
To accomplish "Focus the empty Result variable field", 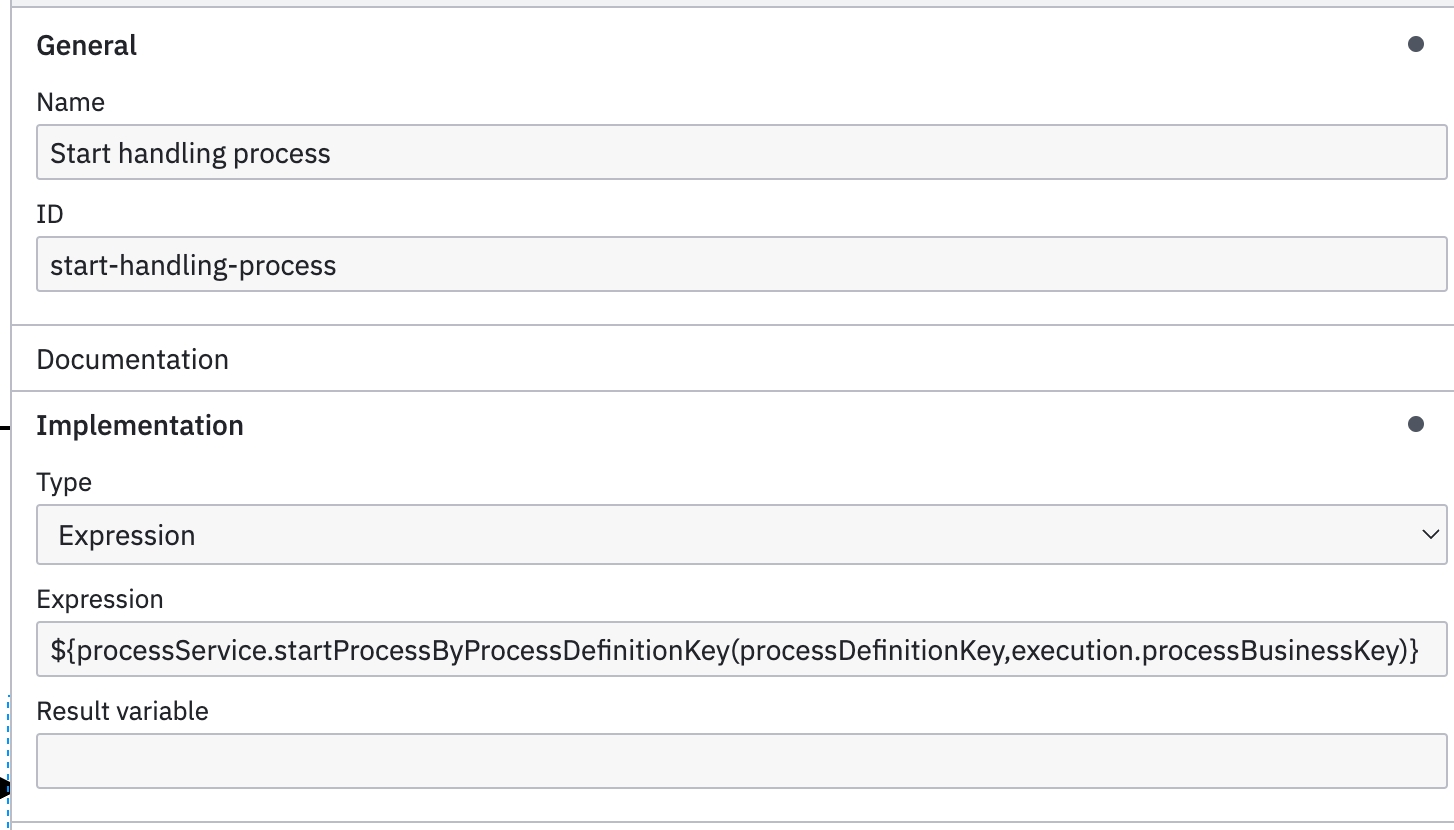I will [740, 762].
